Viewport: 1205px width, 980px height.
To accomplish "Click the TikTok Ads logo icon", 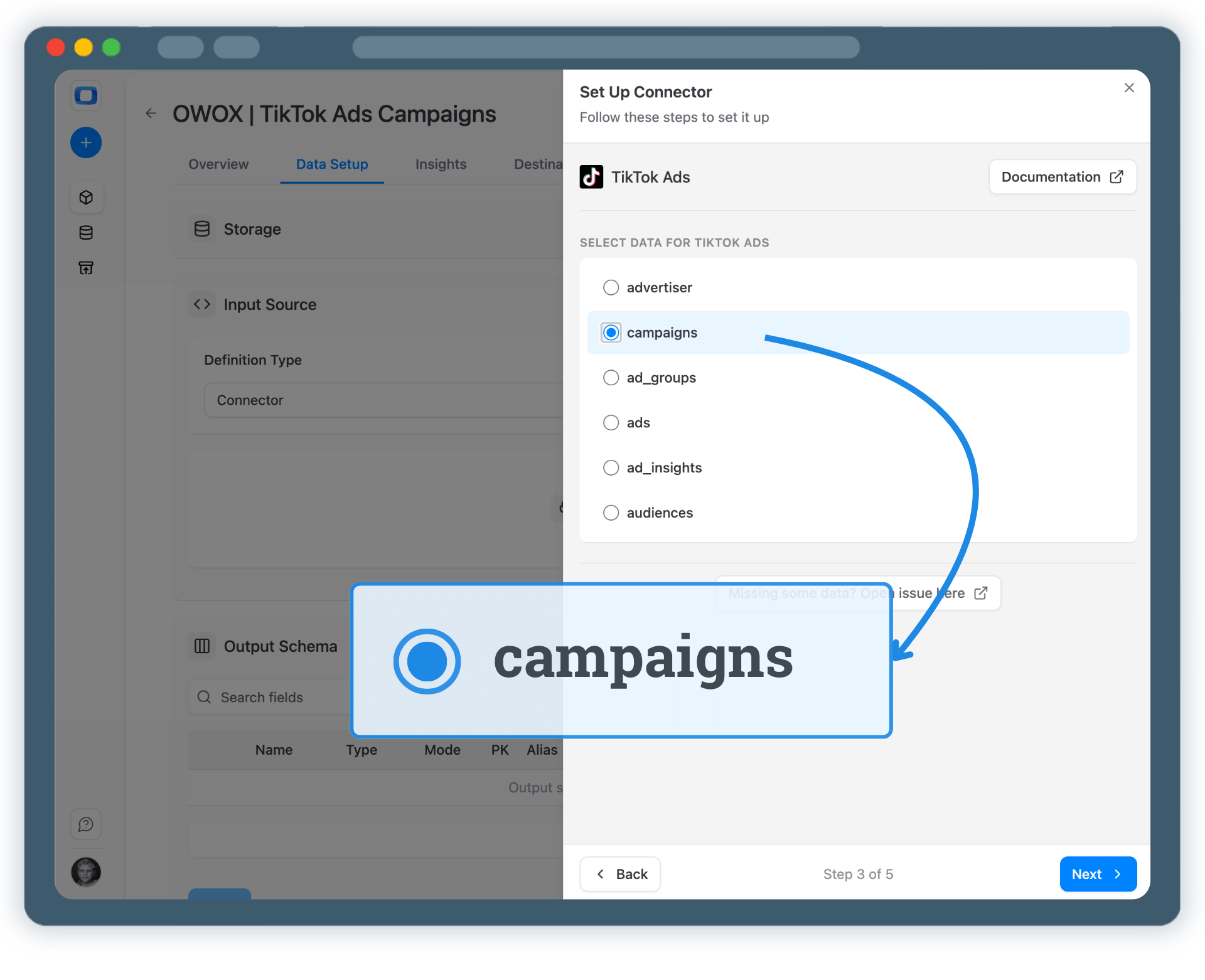I will pos(591,177).
